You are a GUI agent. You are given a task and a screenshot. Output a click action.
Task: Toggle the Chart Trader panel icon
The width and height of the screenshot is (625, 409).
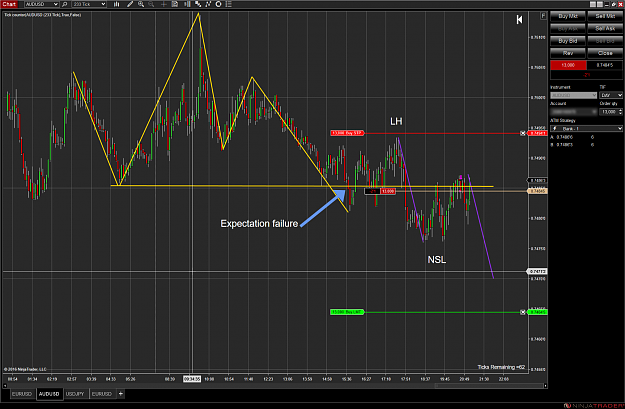pos(187,4)
